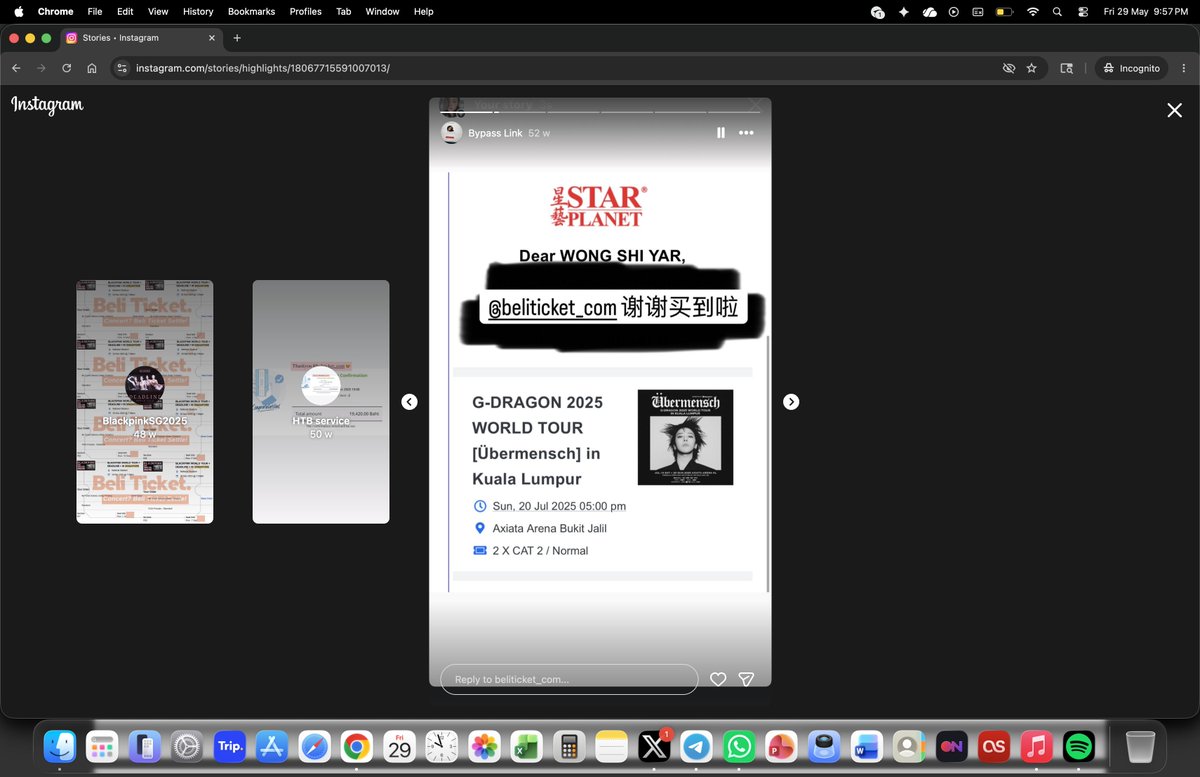This screenshot has width=1200, height=777.
Task: Click the third-party cookies blocked eye icon
Action: (x=1008, y=68)
